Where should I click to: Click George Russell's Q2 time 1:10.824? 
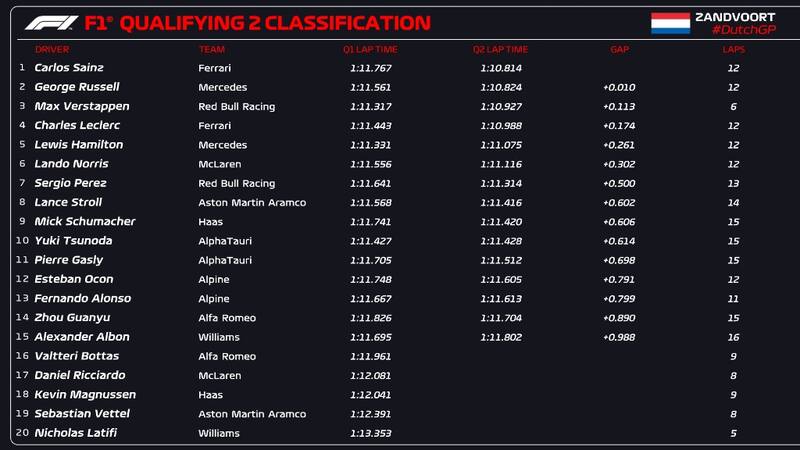[x=501, y=87]
